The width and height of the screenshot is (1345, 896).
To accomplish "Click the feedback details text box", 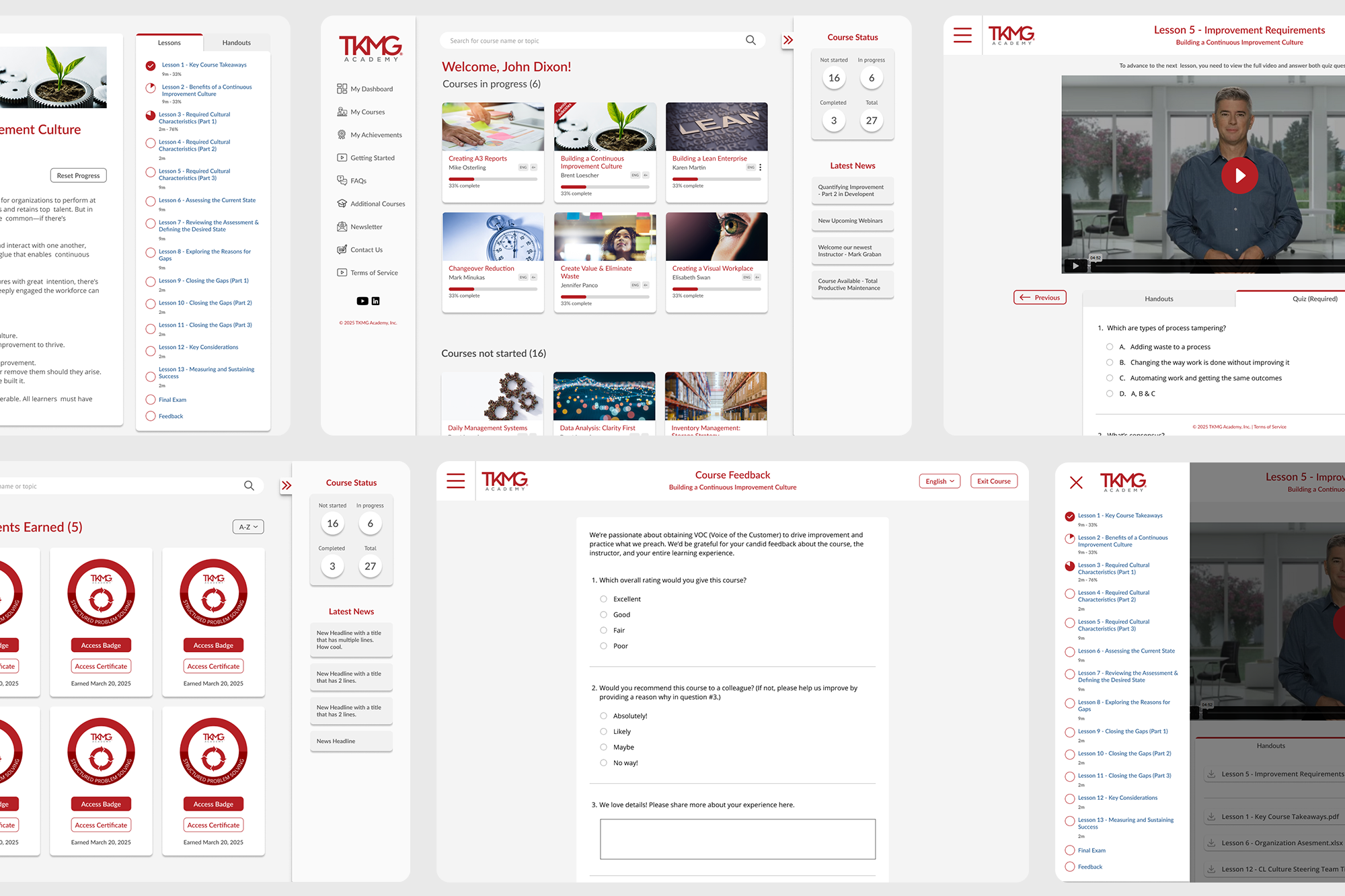I will [x=737, y=838].
